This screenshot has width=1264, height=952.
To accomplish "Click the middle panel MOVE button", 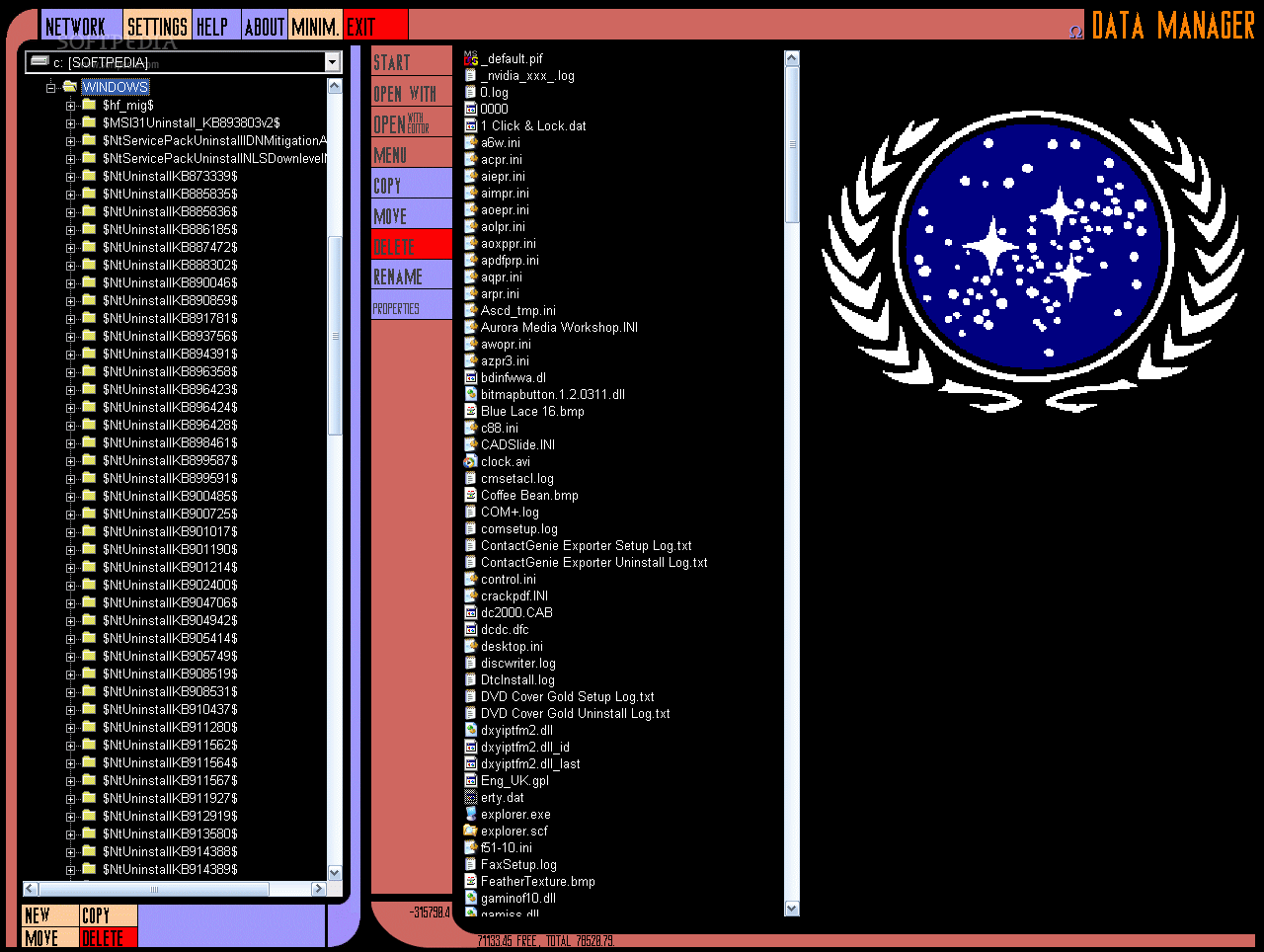I will coord(412,215).
